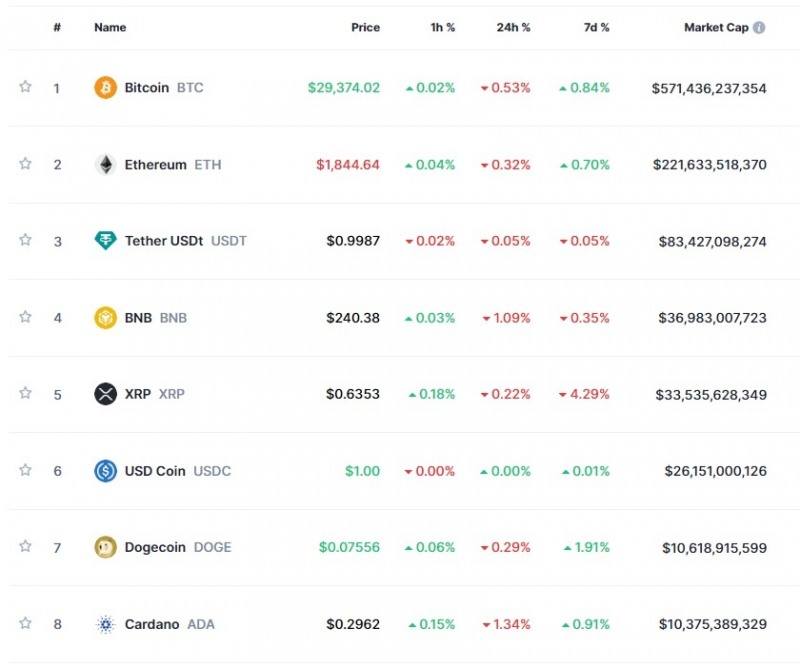The image size is (800, 667).
Task: Click the Dogecoin logo icon
Action: pos(105,547)
